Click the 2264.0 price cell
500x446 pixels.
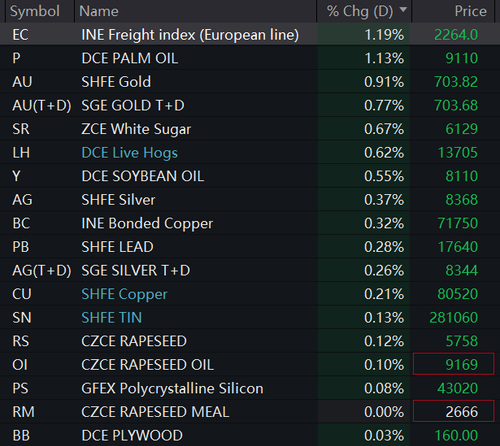tap(456, 35)
